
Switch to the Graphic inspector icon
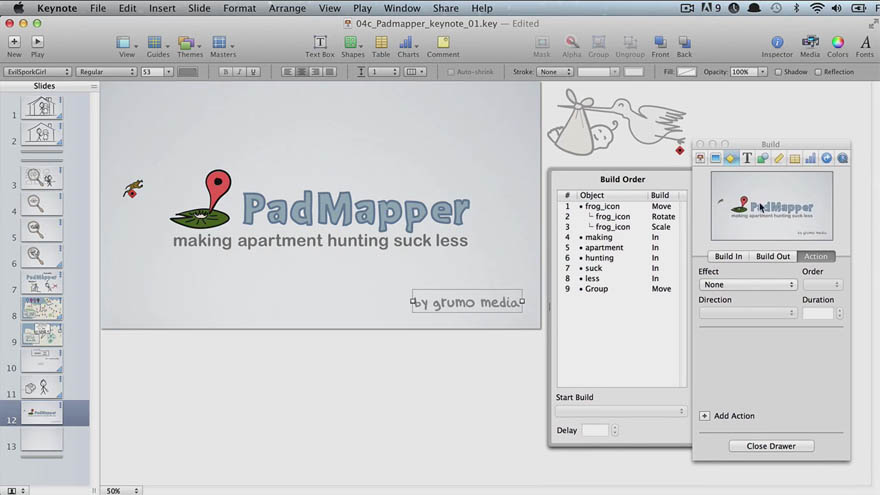763,159
